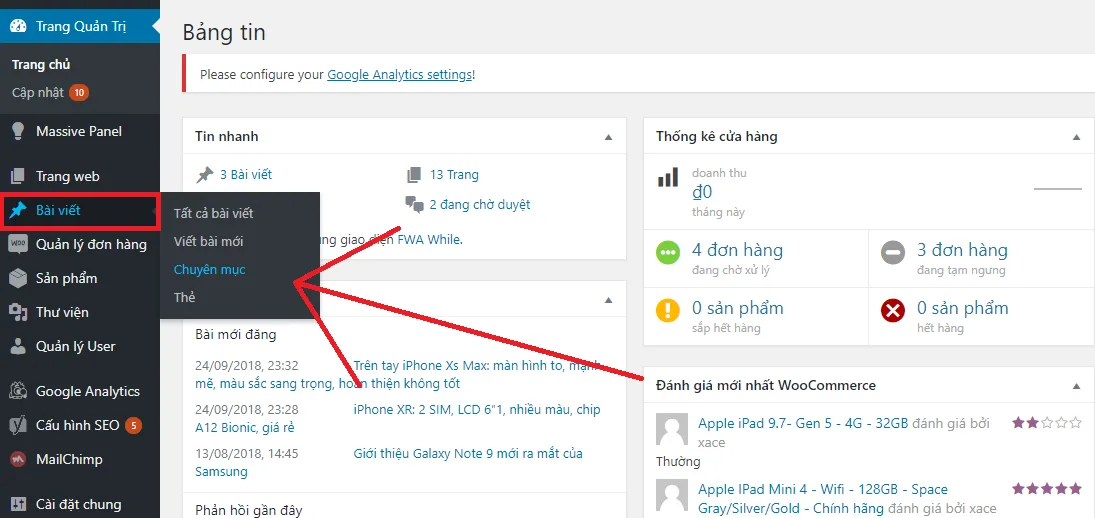Click the date 13/08/2018, 14:45
The width and height of the screenshot is (1095, 518).
pyautogui.click(x=247, y=453)
